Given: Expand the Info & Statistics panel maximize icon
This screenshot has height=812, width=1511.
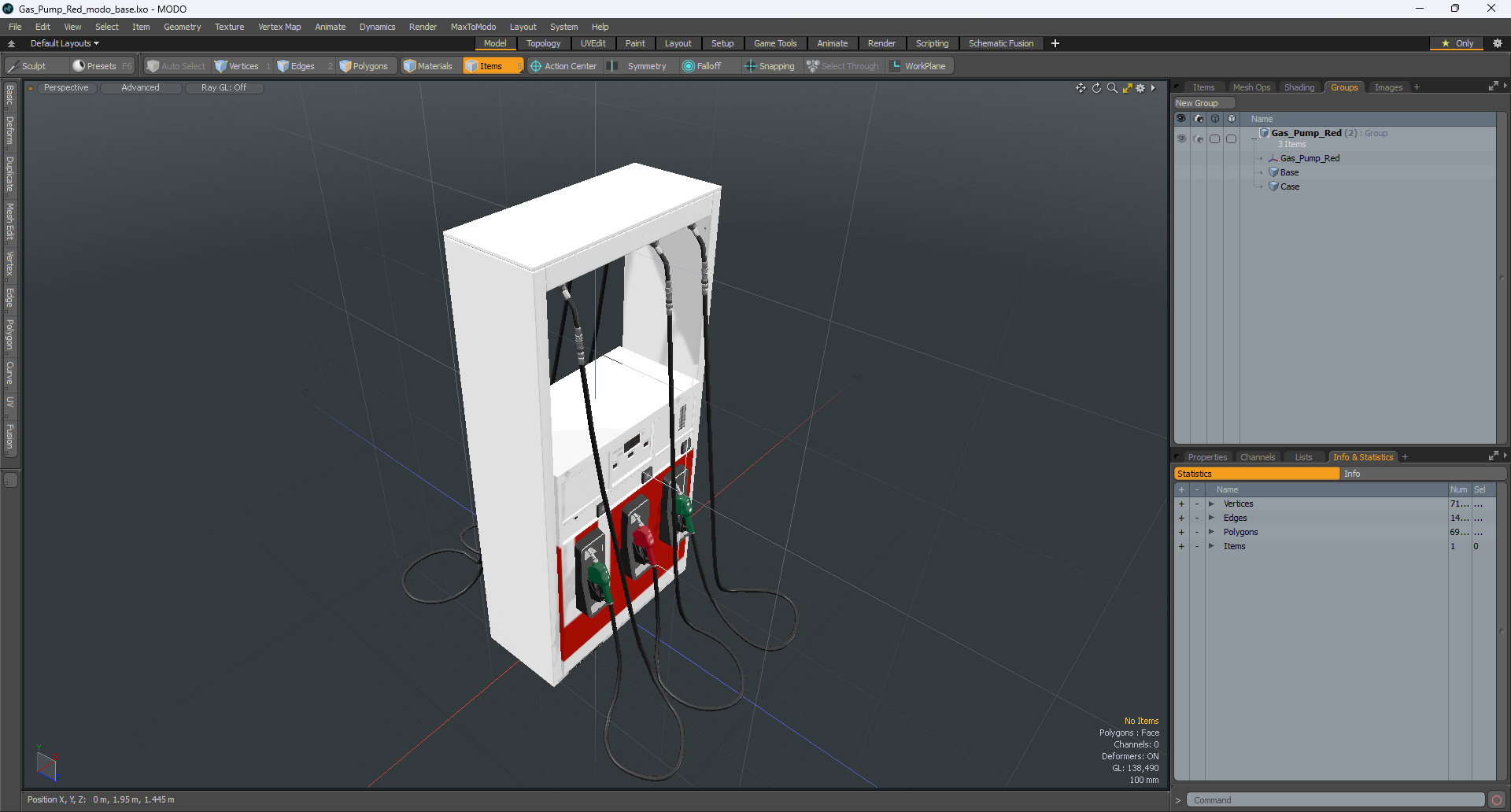Looking at the screenshot, I should pos(1493,456).
